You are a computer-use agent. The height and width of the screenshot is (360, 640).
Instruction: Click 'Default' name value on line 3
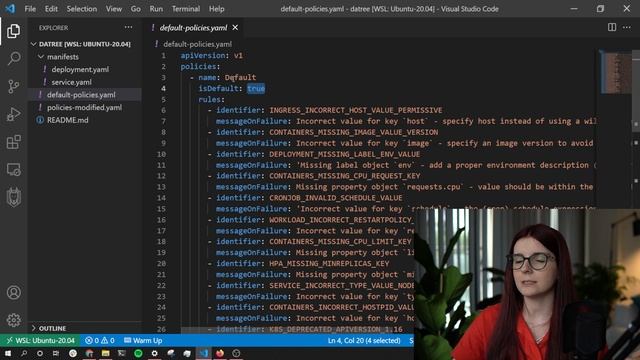pyautogui.click(x=240, y=77)
